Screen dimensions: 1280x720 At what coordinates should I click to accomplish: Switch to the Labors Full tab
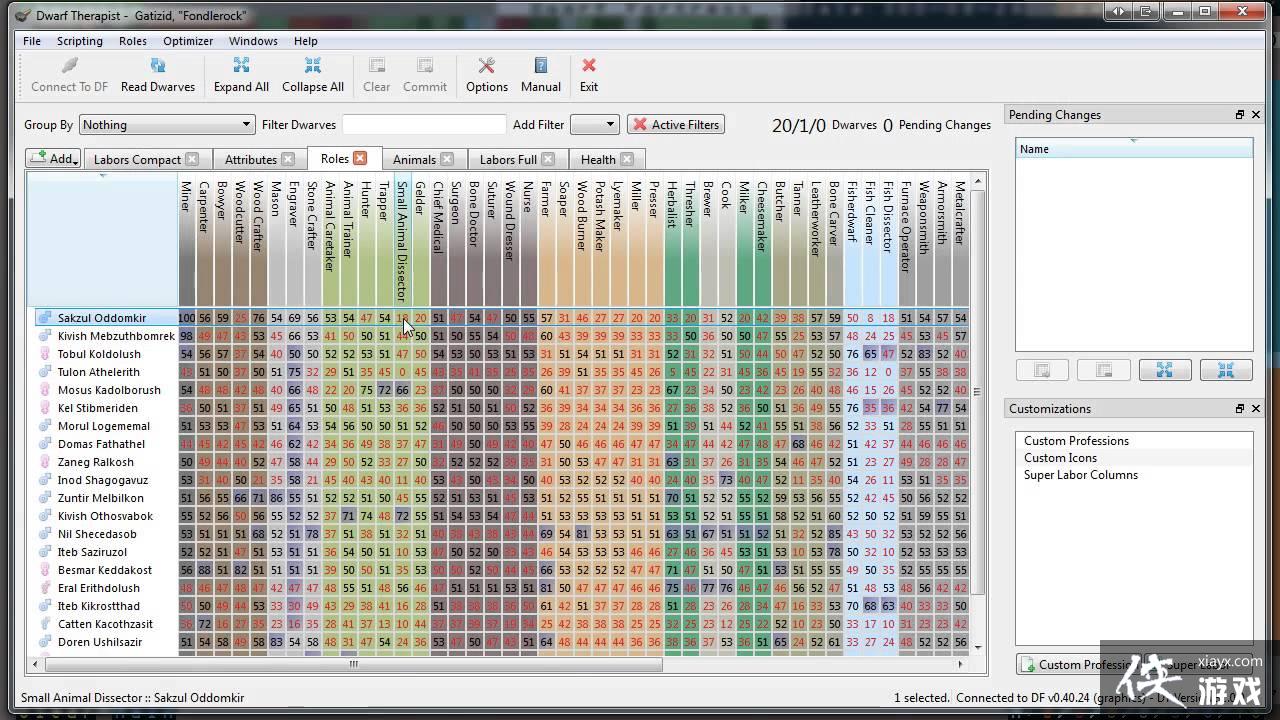coord(508,159)
